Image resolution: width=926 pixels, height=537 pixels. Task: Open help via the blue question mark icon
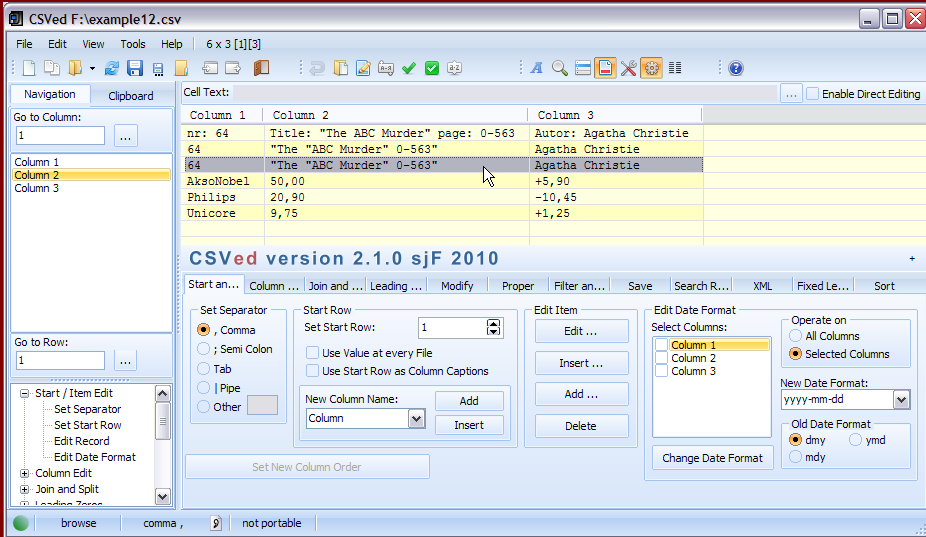(x=736, y=68)
